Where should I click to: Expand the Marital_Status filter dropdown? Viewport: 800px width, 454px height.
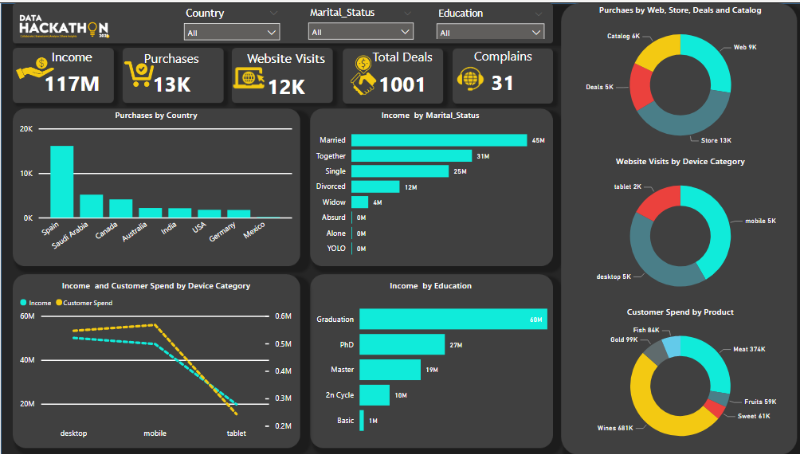pos(360,32)
